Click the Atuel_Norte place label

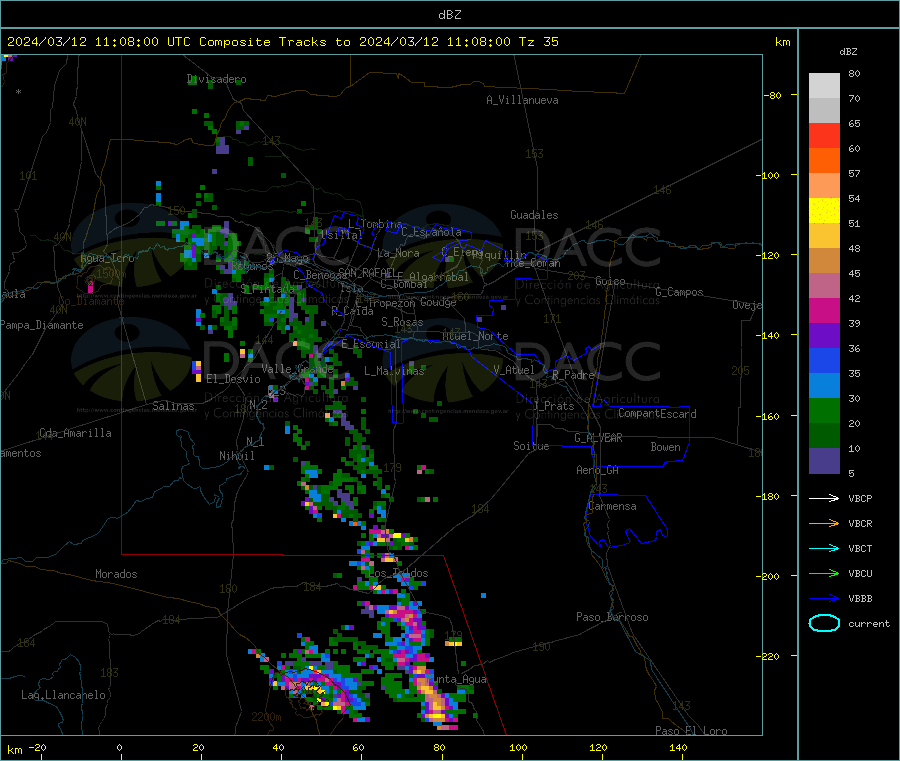475,336
